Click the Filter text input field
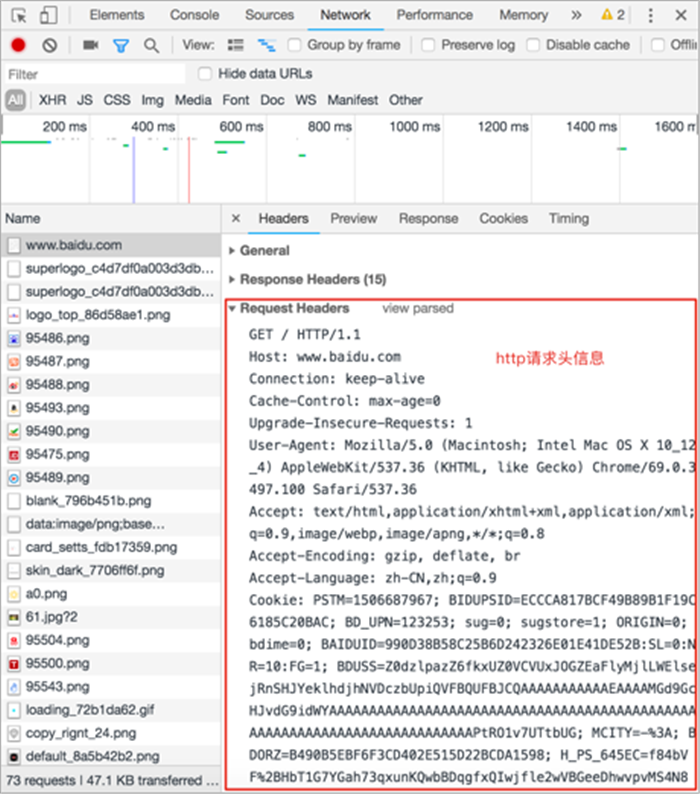The height and width of the screenshot is (794, 700). click(95, 74)
